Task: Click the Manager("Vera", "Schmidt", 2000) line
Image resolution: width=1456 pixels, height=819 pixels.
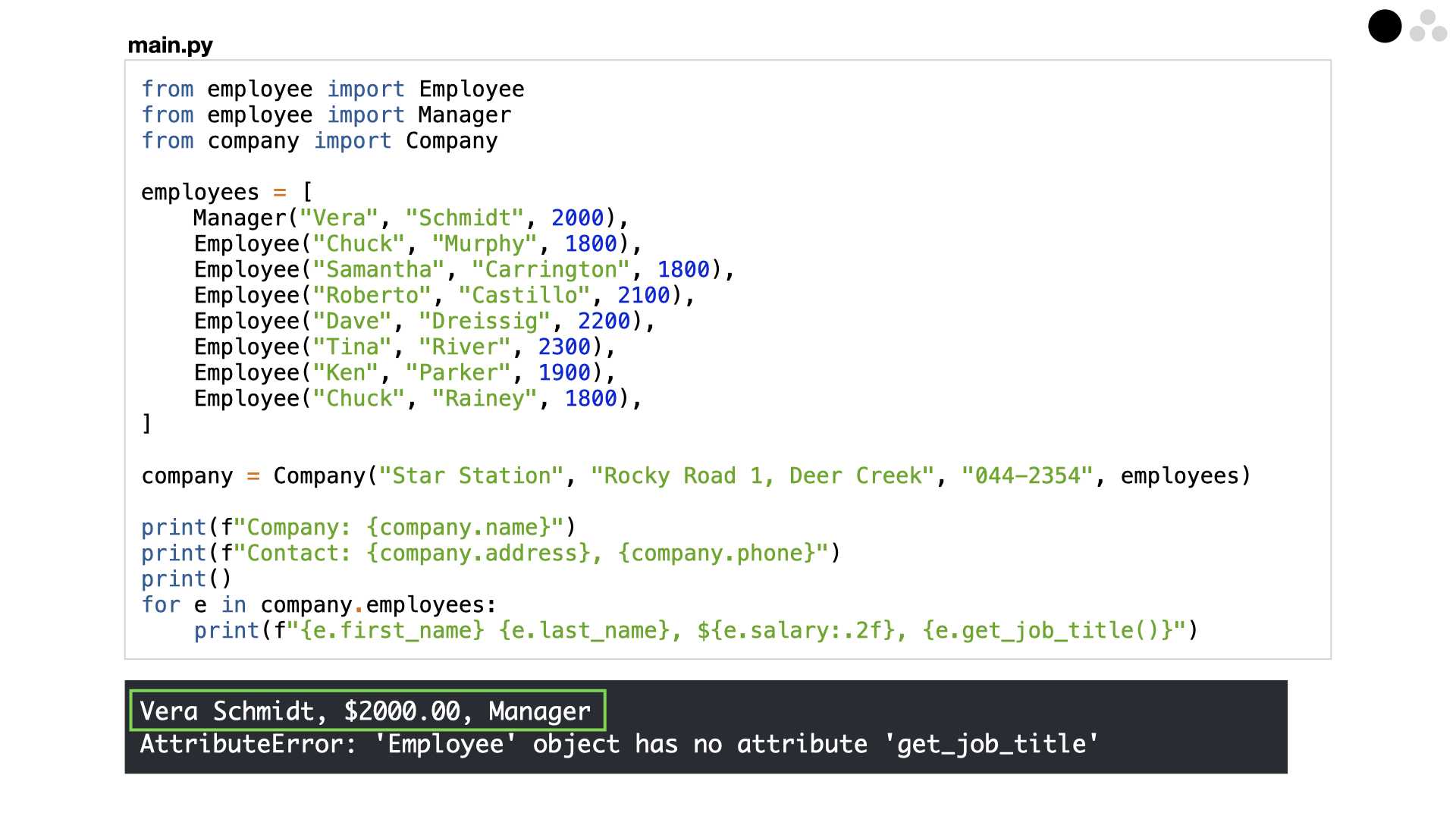Action: pos(411,218)
